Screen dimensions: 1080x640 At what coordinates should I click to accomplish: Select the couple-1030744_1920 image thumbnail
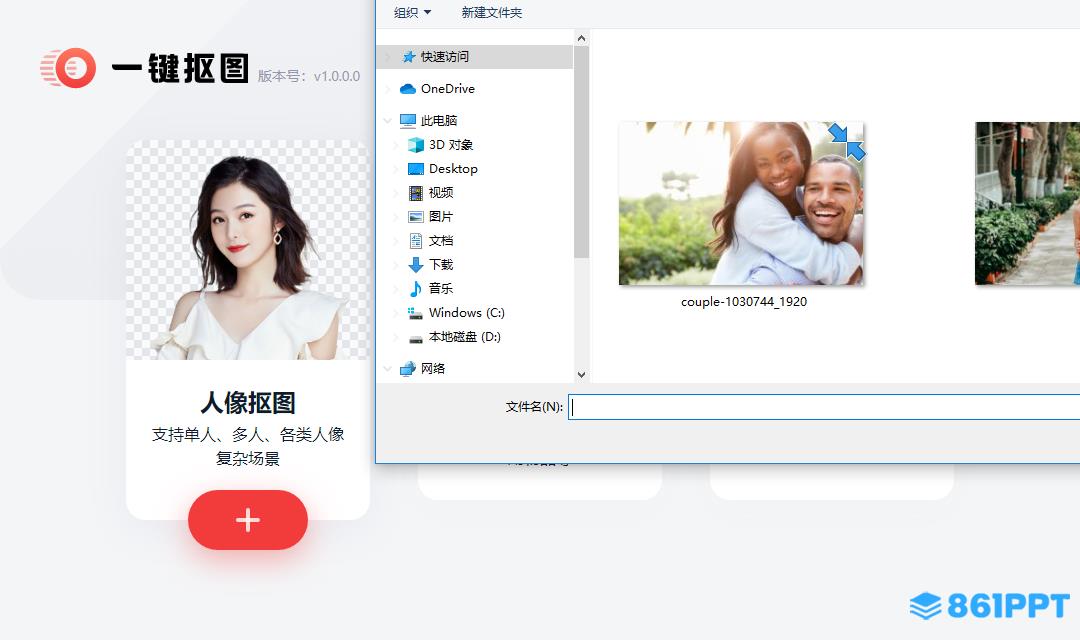coord(741,203)
